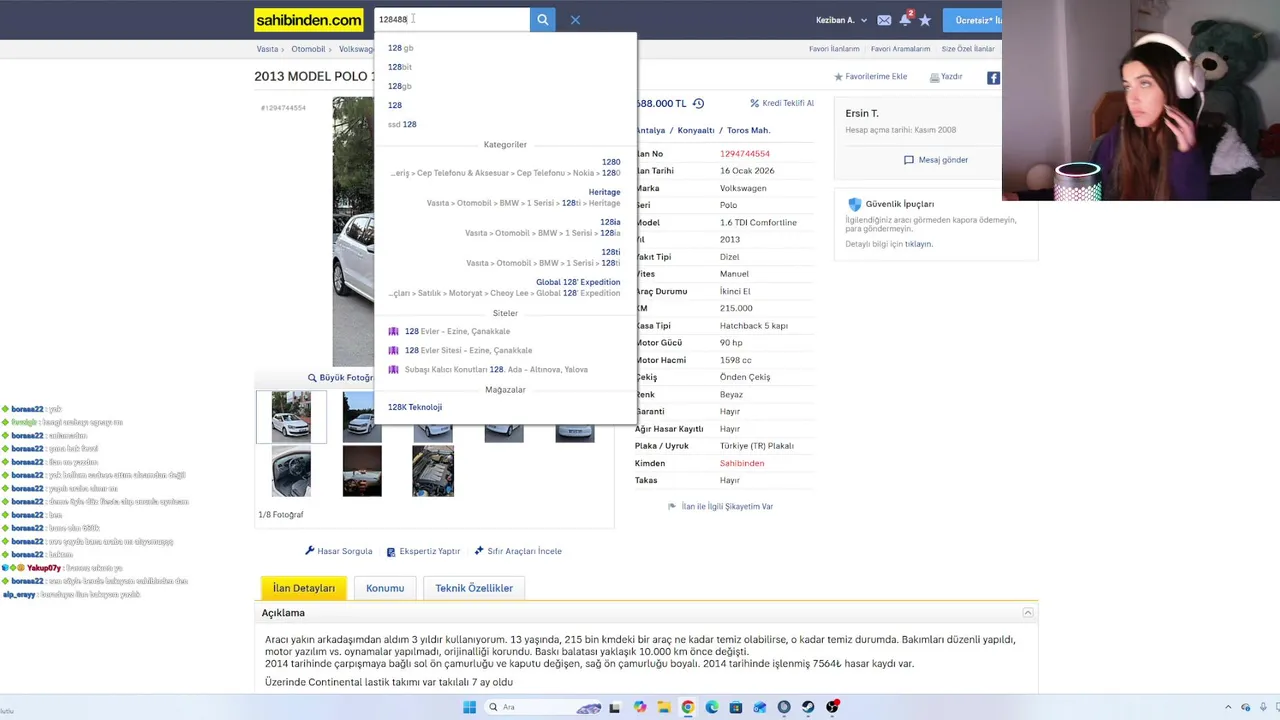
Task: Click the seller name Ersin T.
Action: coord(862,113)
